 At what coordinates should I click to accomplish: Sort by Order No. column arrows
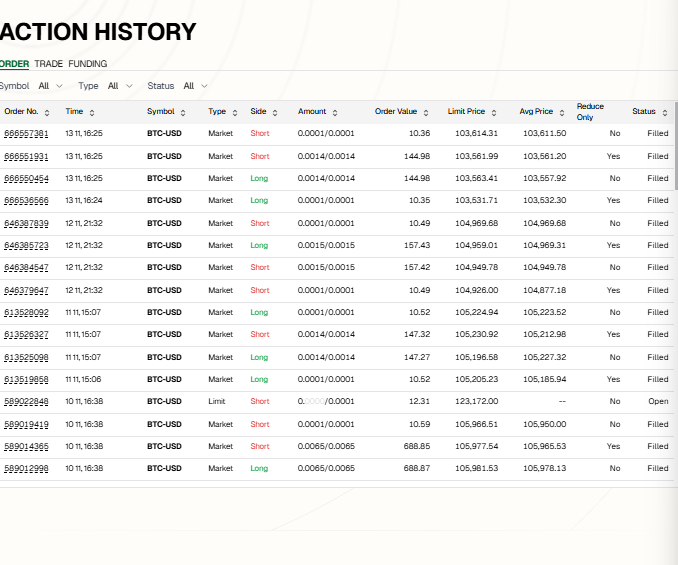(x=47, y=112)
